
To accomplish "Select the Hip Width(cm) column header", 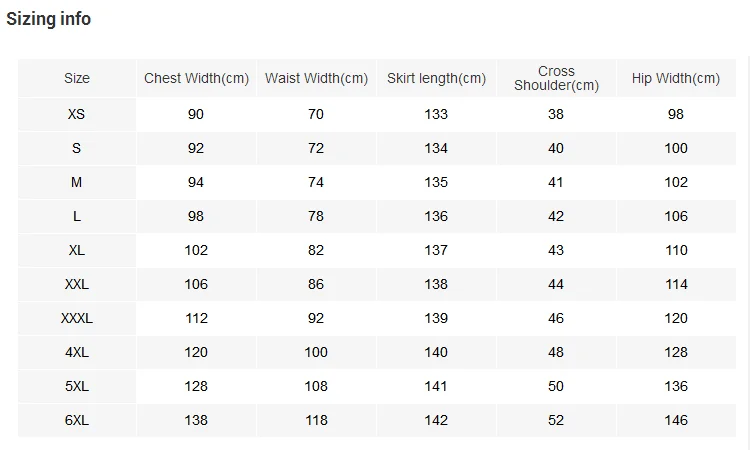I will pyautogui.click(x=676, y=78).
